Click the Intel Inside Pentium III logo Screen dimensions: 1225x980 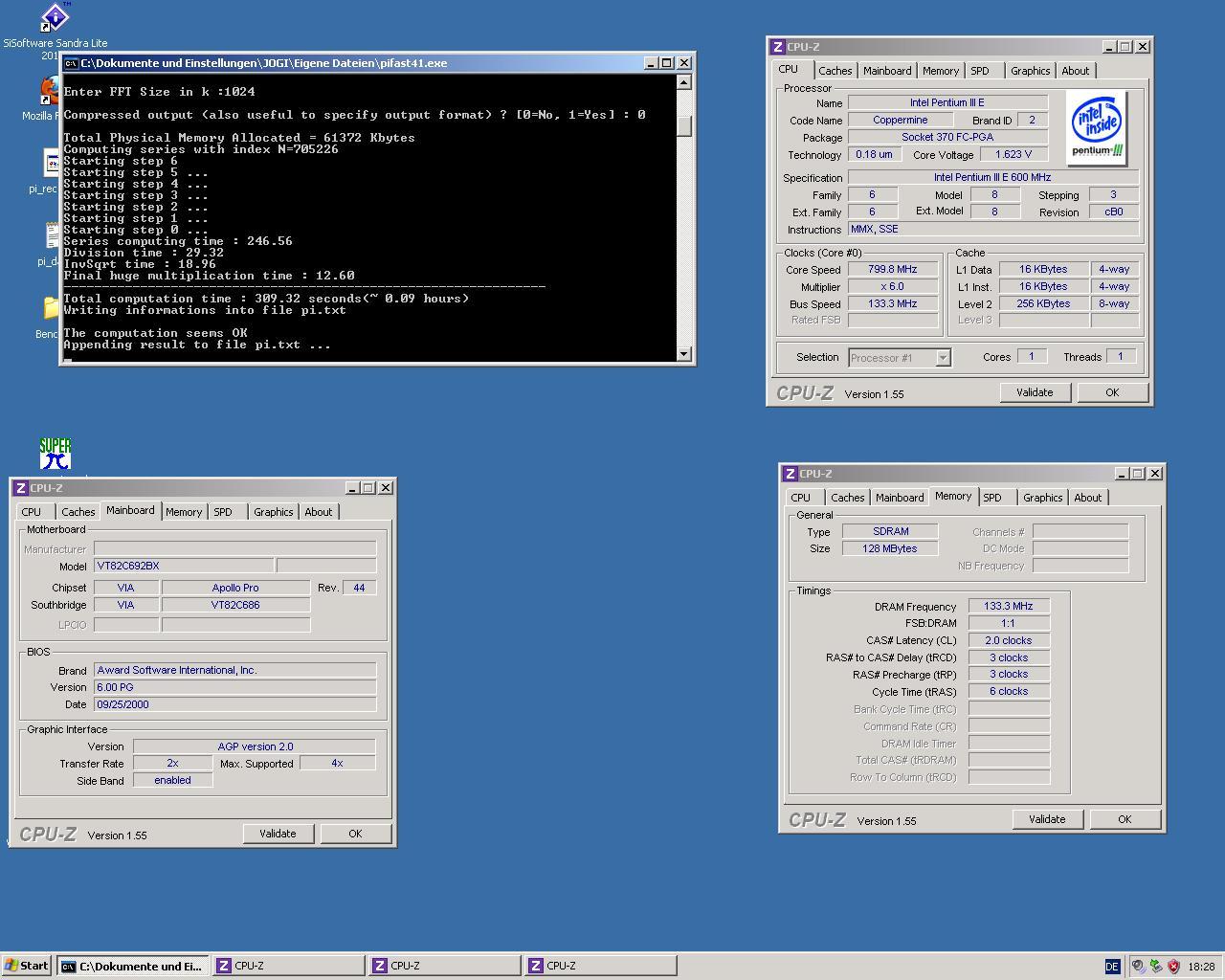tap(1097, 128)
